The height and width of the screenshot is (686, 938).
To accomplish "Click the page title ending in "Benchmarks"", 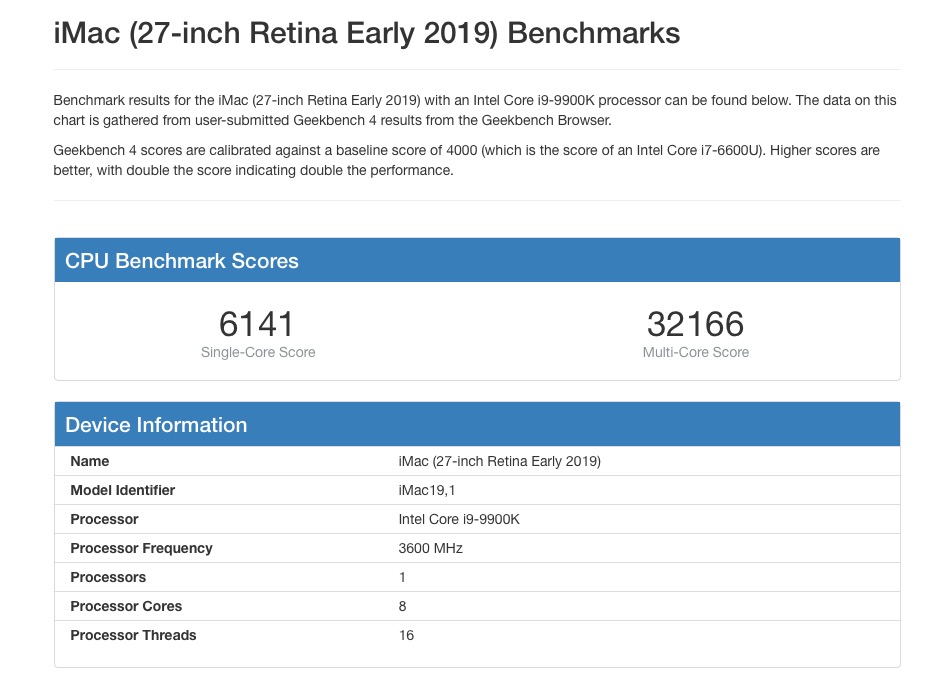I will pyautogui.click(x=367, y=33).
